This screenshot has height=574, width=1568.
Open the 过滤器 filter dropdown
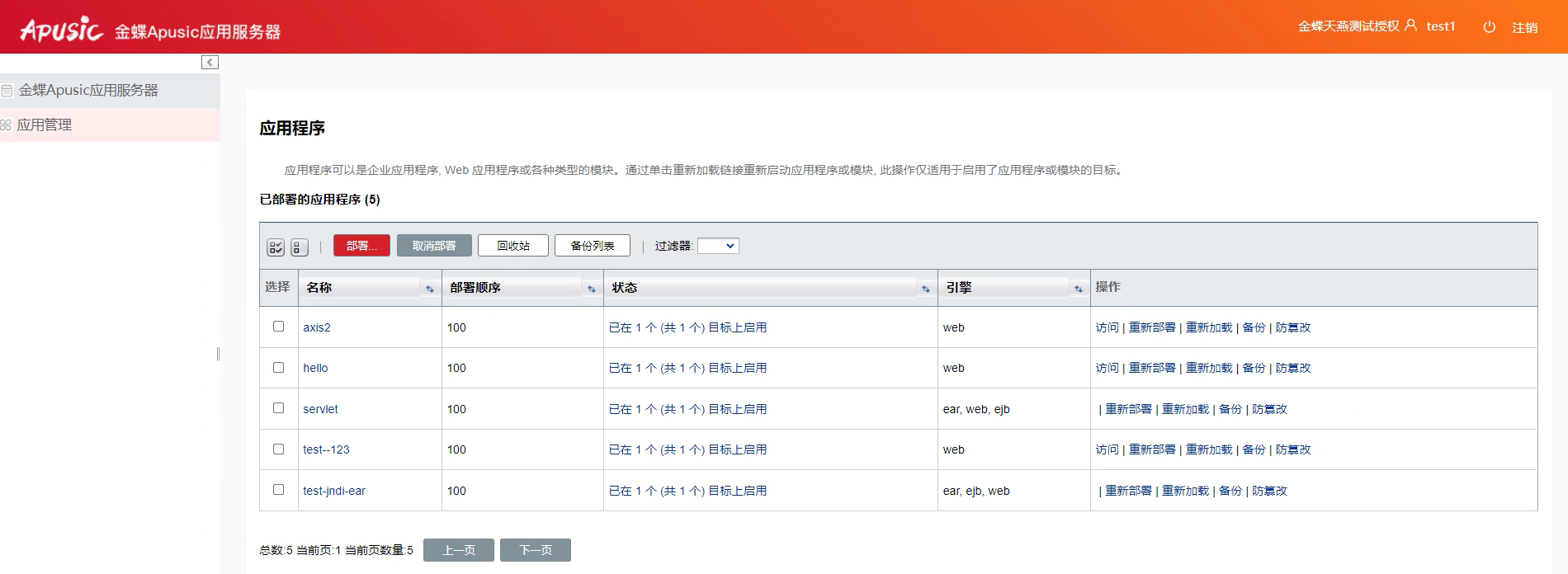pyautogui.click(x=718, y=246)
